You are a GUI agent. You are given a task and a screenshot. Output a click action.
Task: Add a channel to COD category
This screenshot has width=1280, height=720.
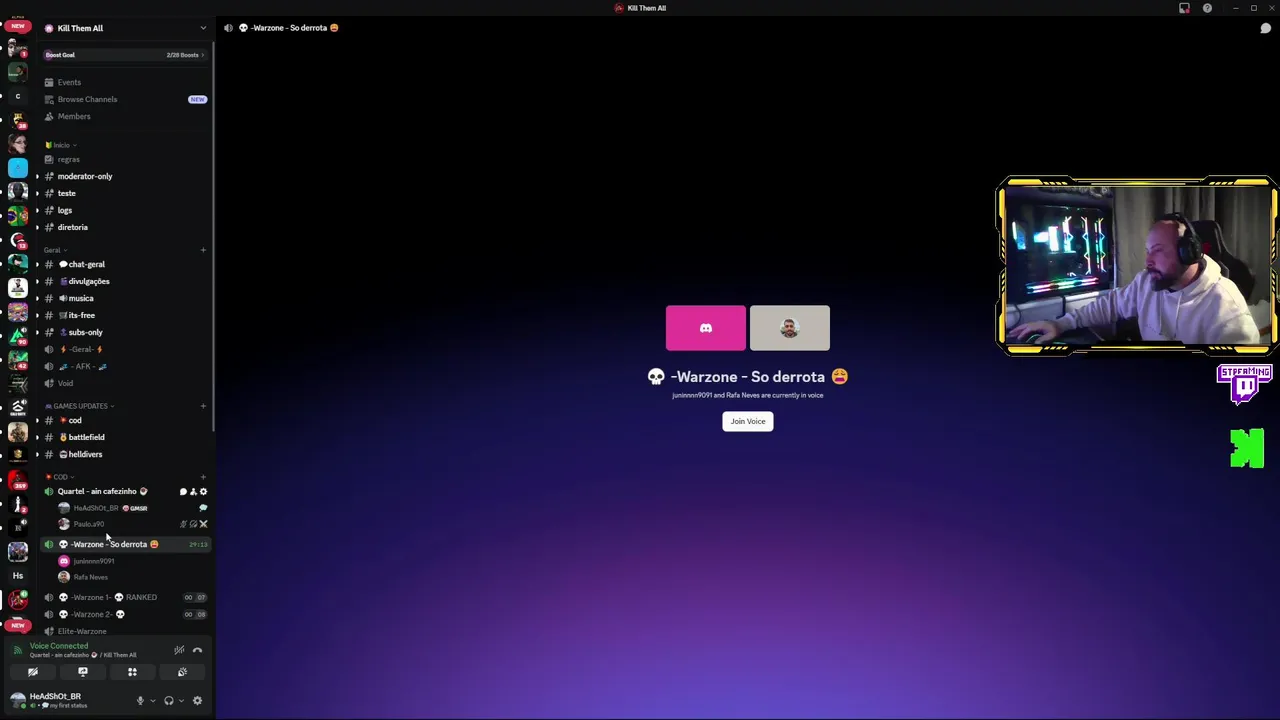(203, 477)
